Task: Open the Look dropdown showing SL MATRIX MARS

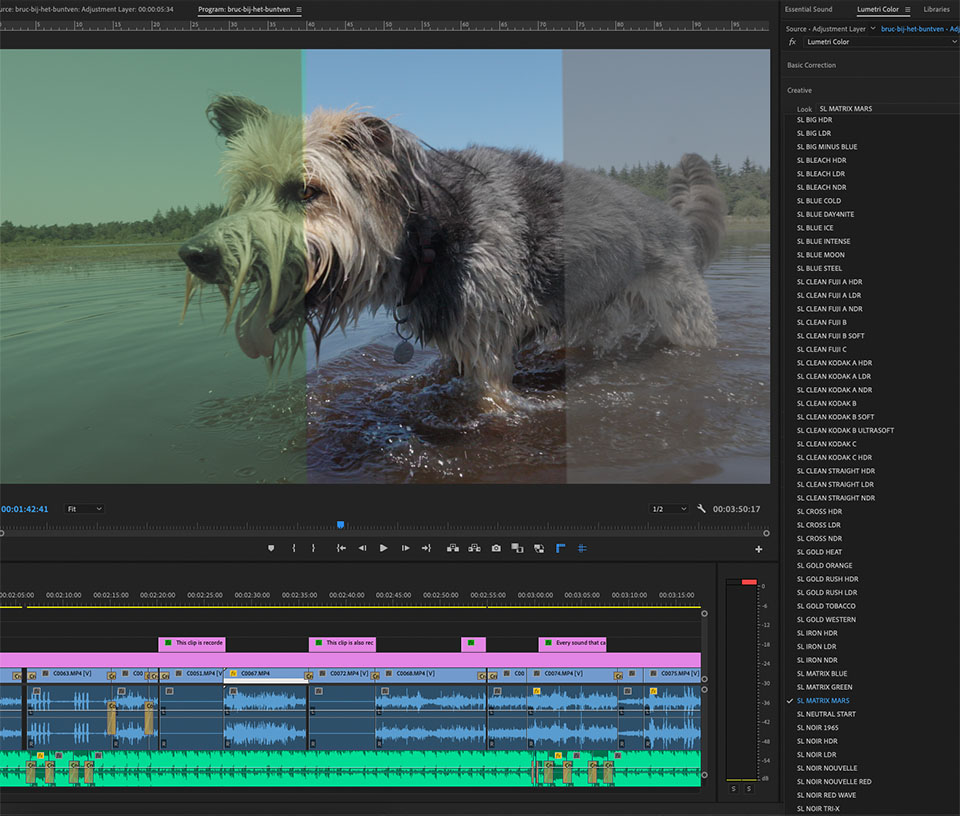Action: click(887, 108)
